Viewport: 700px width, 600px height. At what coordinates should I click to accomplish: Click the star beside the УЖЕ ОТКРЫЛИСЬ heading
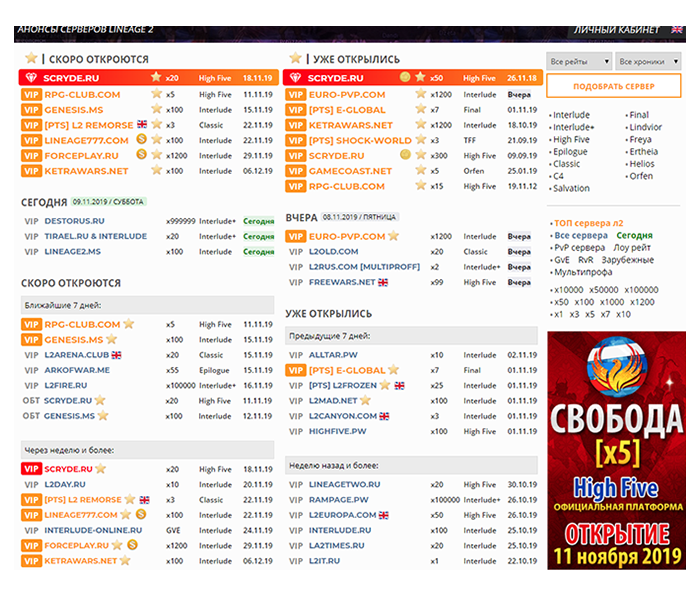[x=295, y=58]
